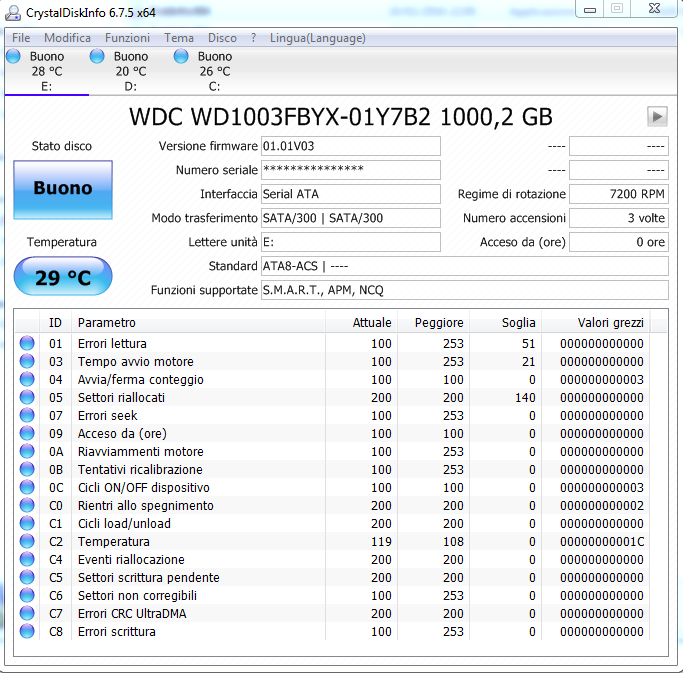Click the firmware version field
This screenshot has width=683, height=673.
click(x=350, y=146)
